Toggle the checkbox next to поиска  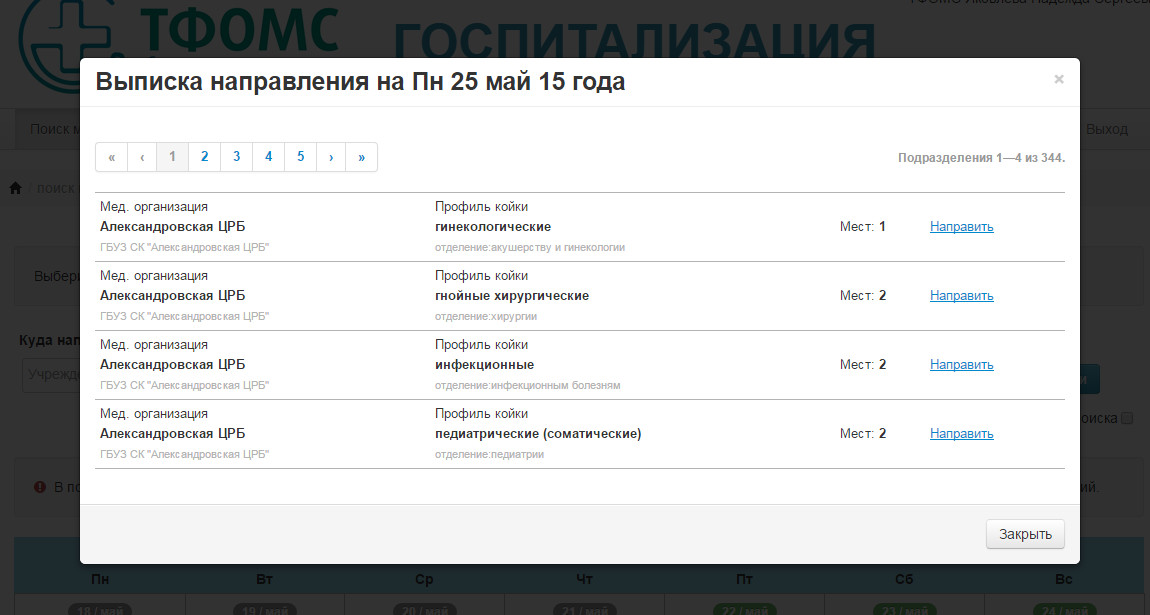point(1127,418)
